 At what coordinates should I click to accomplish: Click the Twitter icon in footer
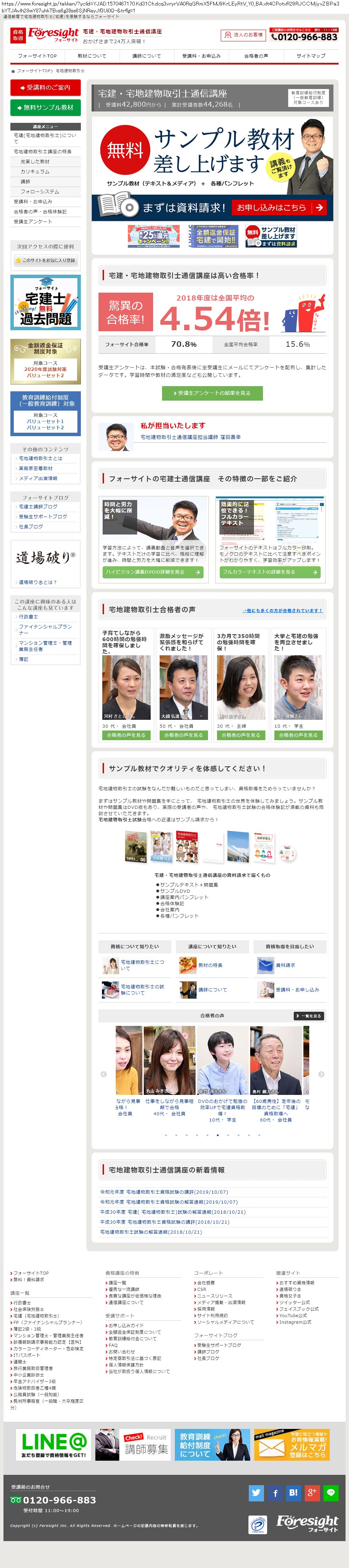click(256, 1492)
